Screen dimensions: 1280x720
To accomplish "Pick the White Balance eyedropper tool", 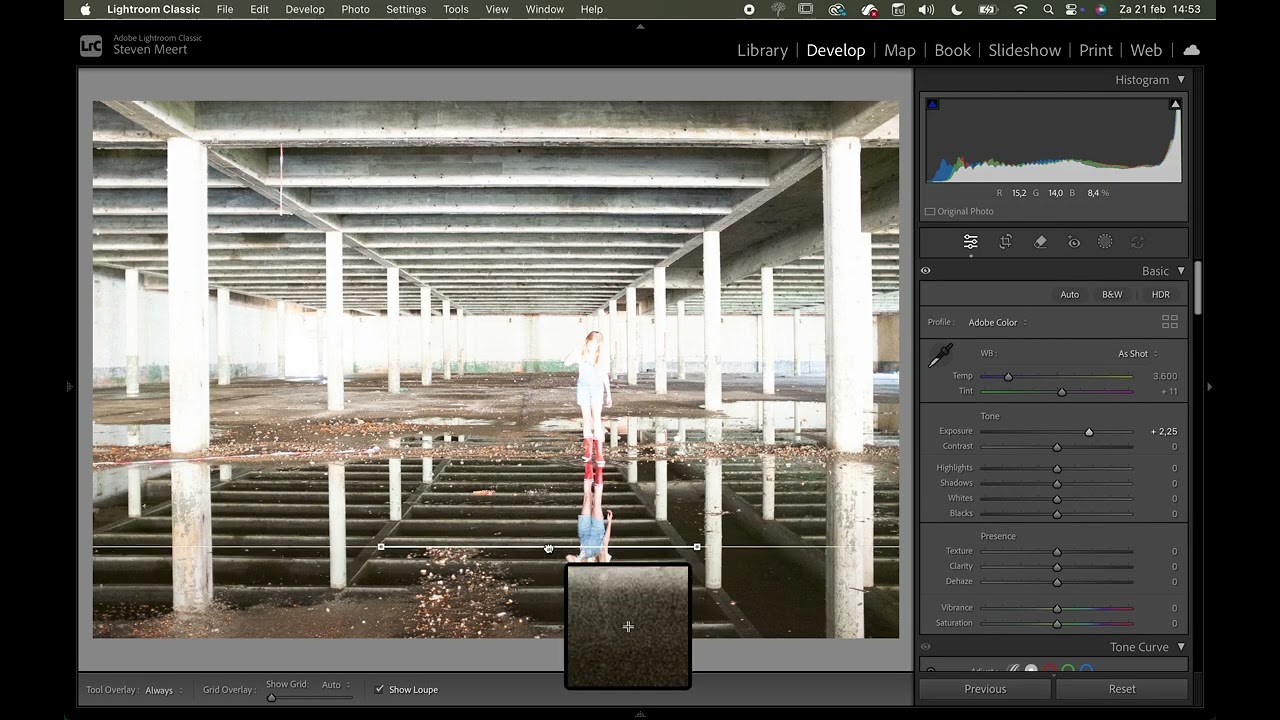I will click(x=941, y=355).
